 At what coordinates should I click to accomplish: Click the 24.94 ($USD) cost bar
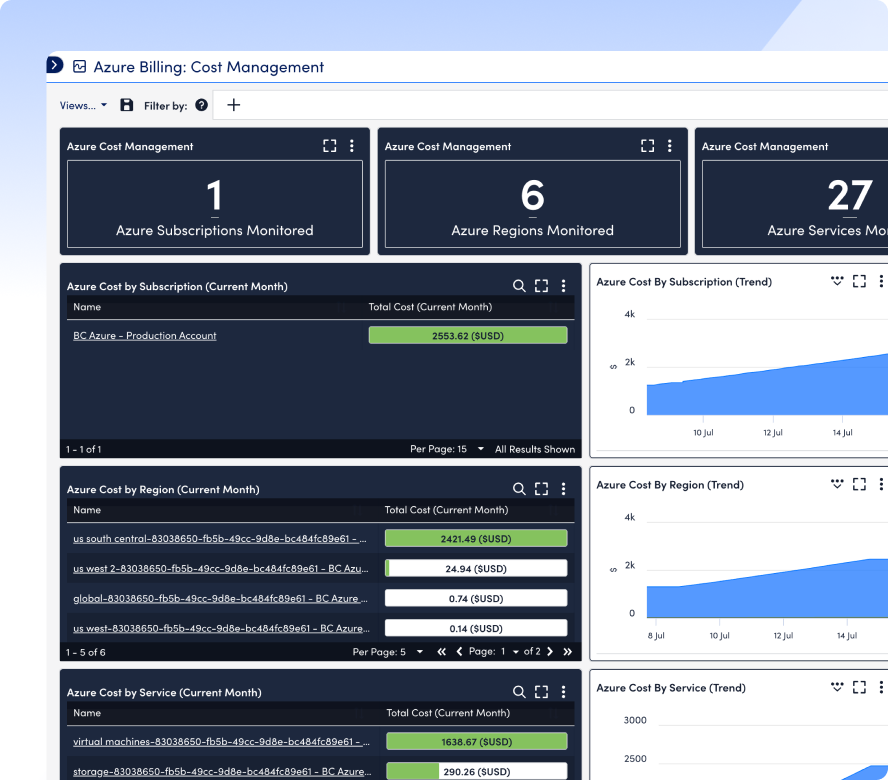pos(476,568)
